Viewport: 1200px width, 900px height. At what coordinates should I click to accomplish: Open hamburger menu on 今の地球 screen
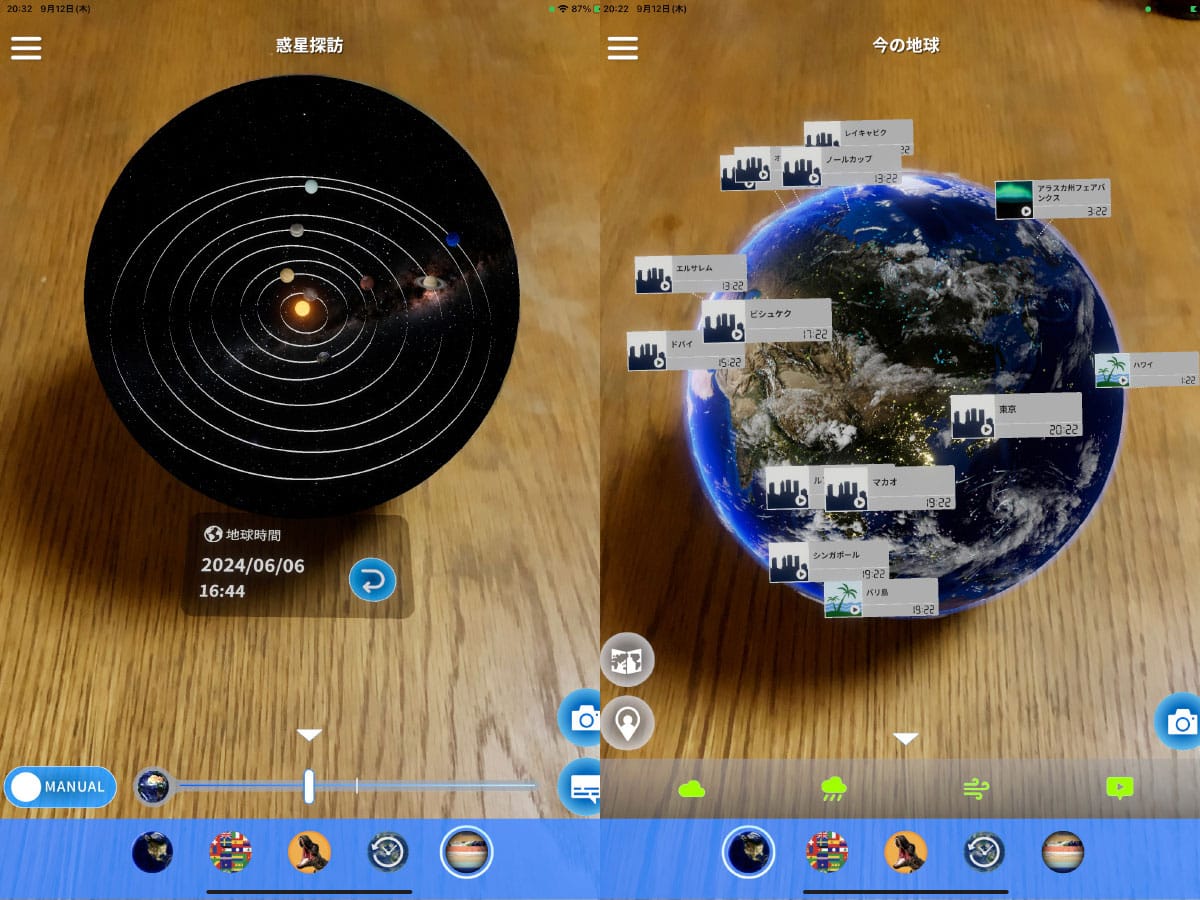pyautogui.click(x=622, y=47)
